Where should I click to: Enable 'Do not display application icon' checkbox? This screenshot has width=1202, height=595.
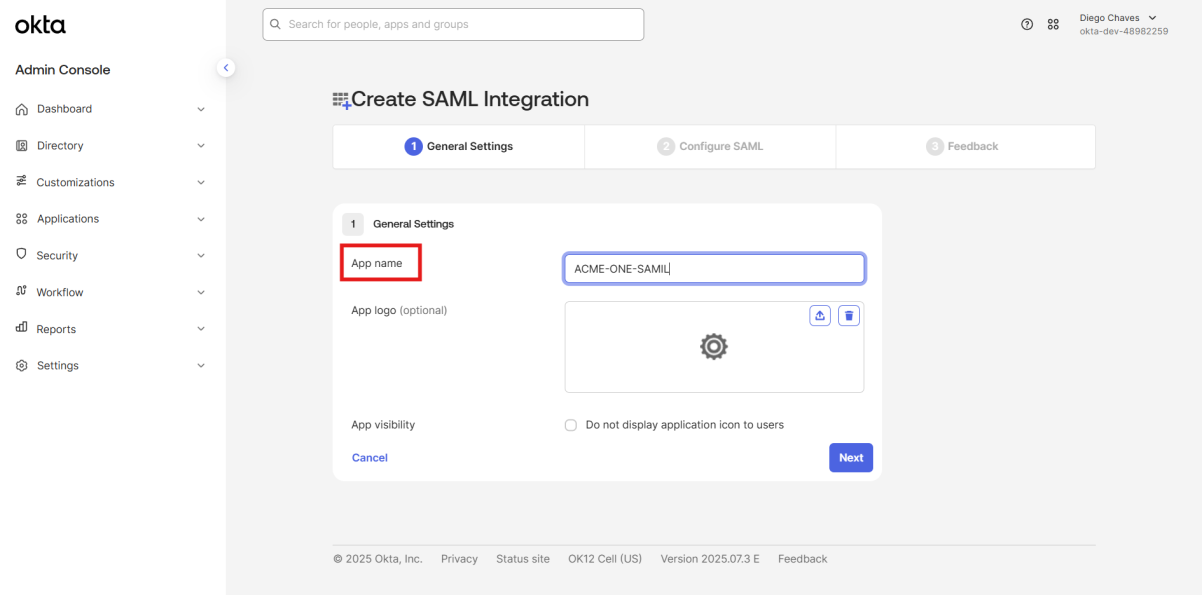click(571, 425)
